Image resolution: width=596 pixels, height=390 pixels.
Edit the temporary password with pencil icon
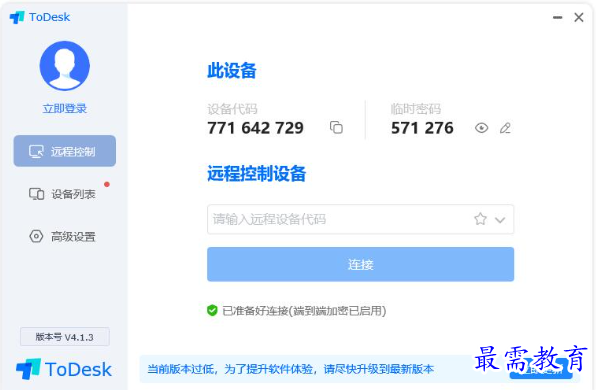click(x=505, y=128)
